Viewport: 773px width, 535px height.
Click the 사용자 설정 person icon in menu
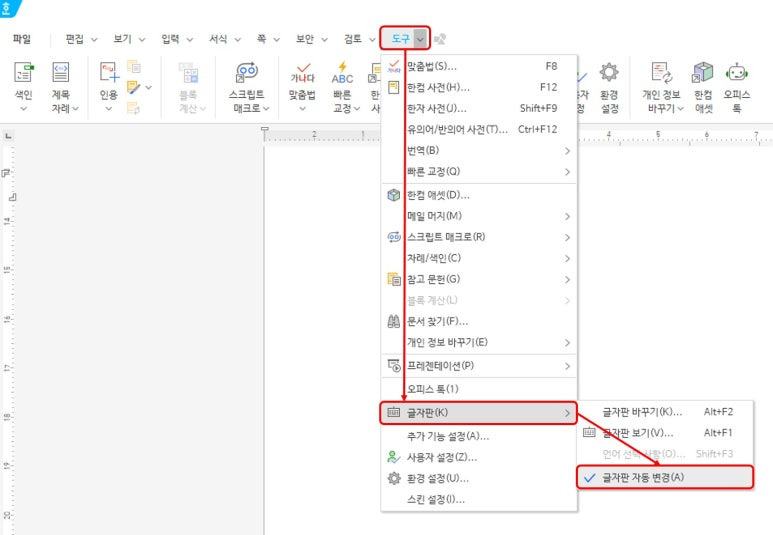coord(393,458)
